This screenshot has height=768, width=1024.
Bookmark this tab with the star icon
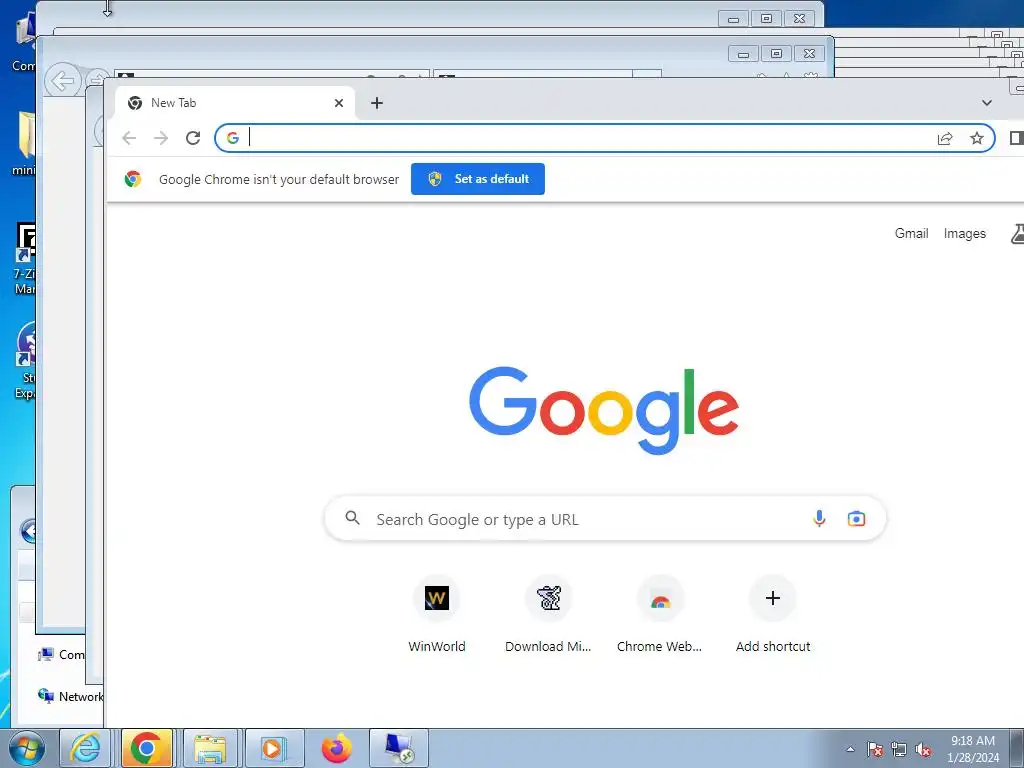click(976, 138)
